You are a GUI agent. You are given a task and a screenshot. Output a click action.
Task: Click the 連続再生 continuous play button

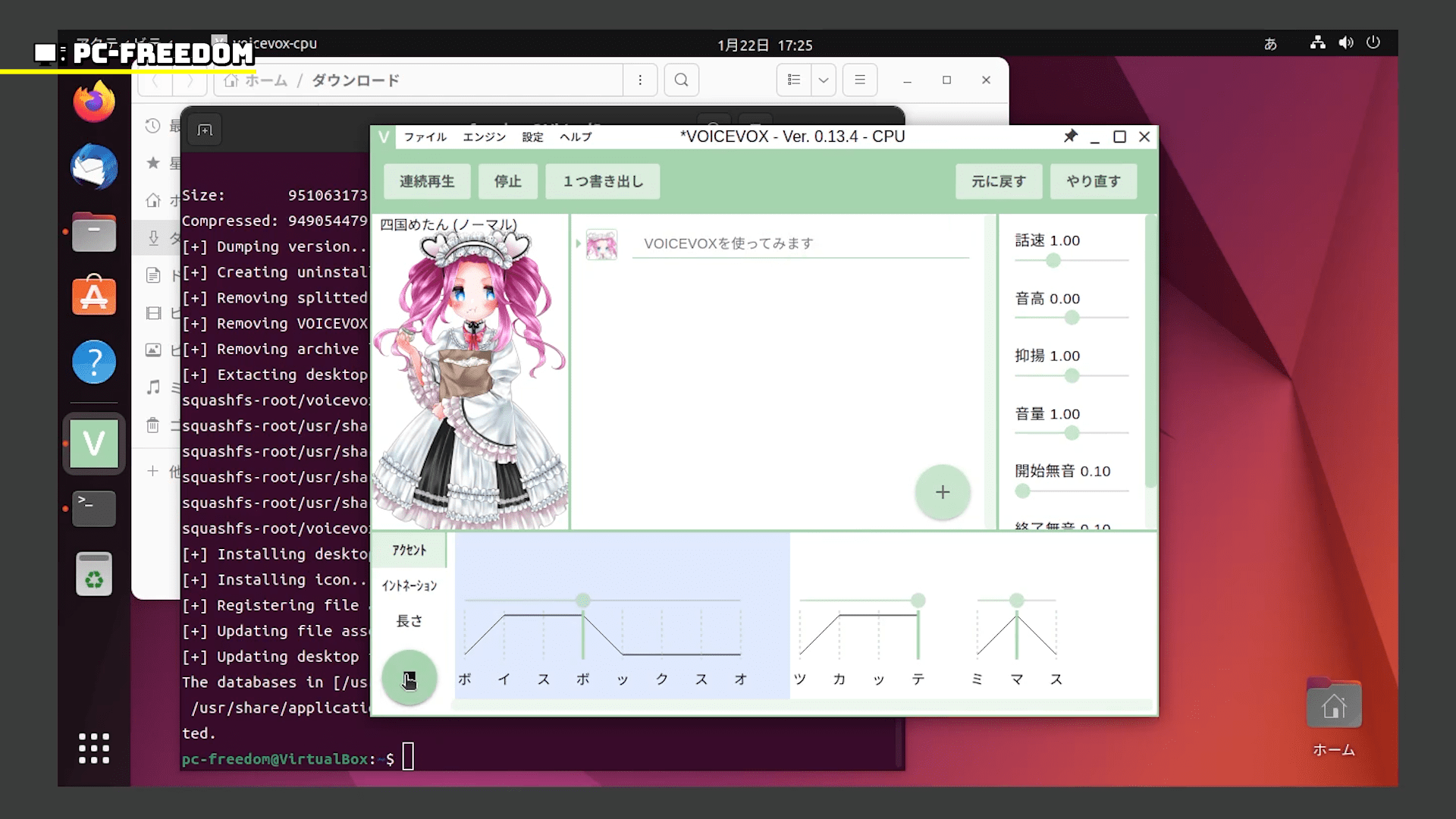427,181
